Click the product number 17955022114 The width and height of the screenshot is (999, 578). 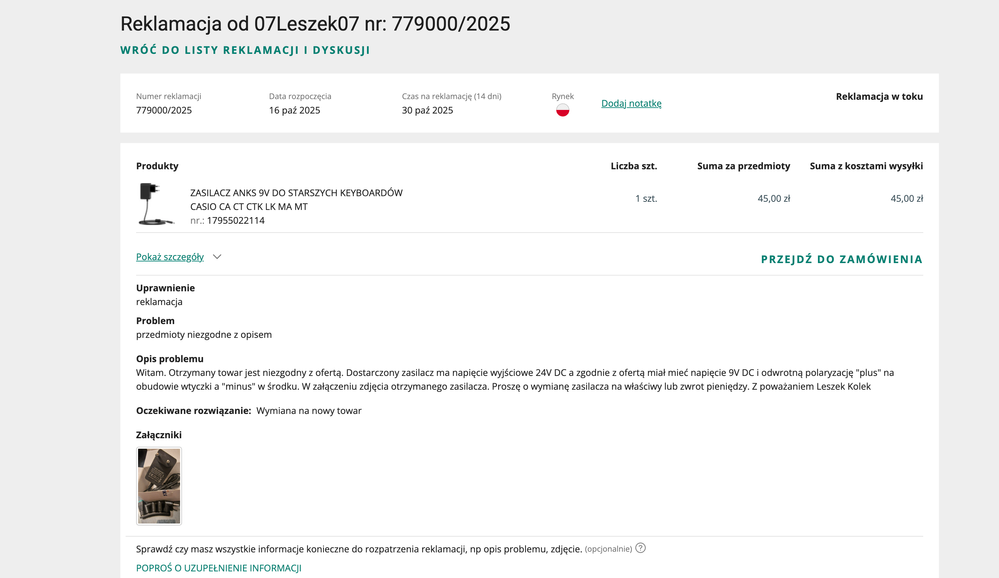(236, 220)
